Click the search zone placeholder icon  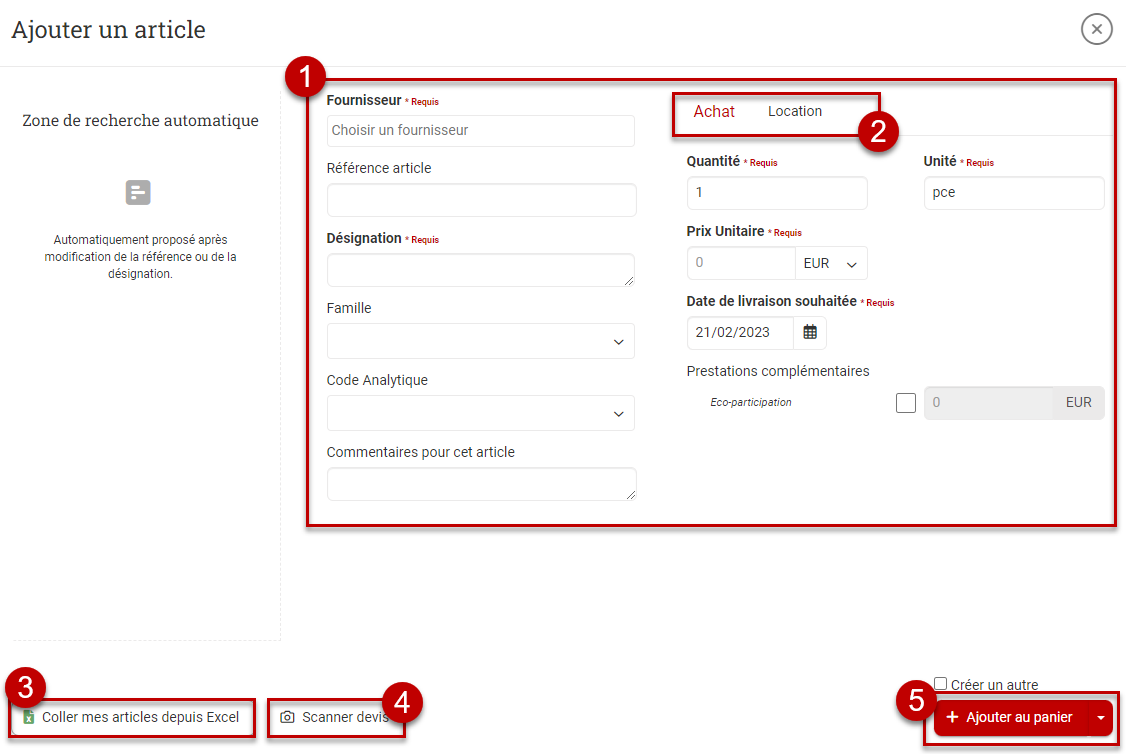[x=138, y=192]
